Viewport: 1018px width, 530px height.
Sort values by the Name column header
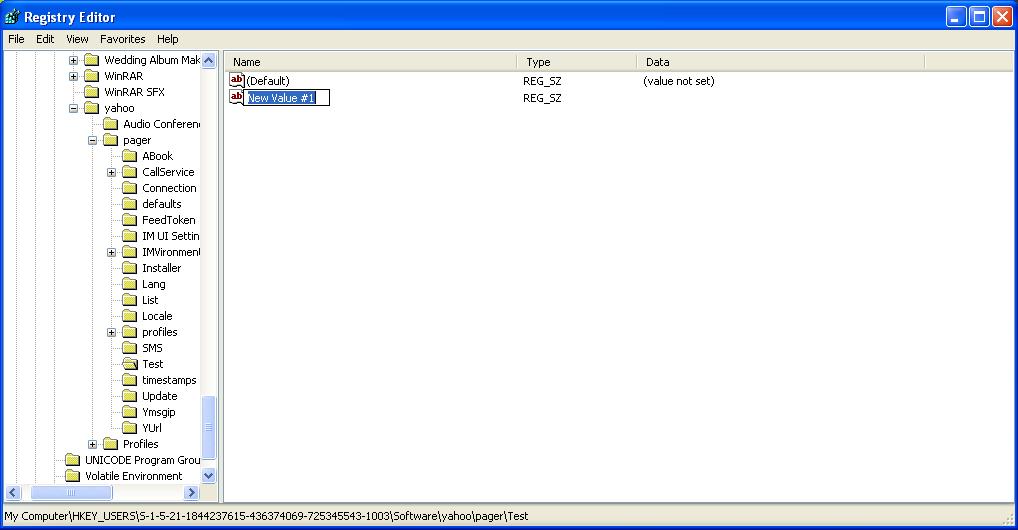tap(371, 62)
